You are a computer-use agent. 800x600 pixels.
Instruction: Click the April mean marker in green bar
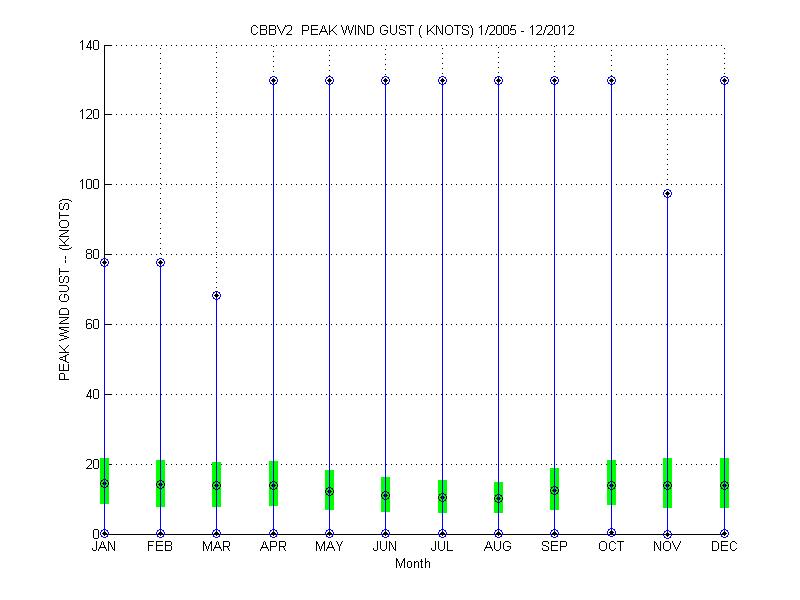click(x=273, y=485)
